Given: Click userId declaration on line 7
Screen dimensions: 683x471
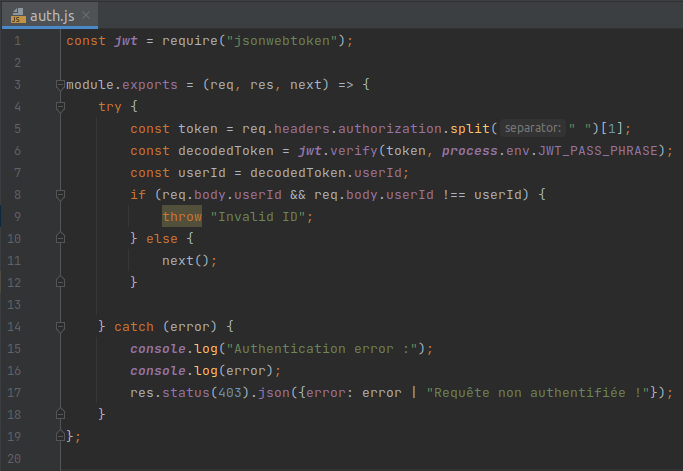Looking at the screenshot, I should tap(202, 173).
